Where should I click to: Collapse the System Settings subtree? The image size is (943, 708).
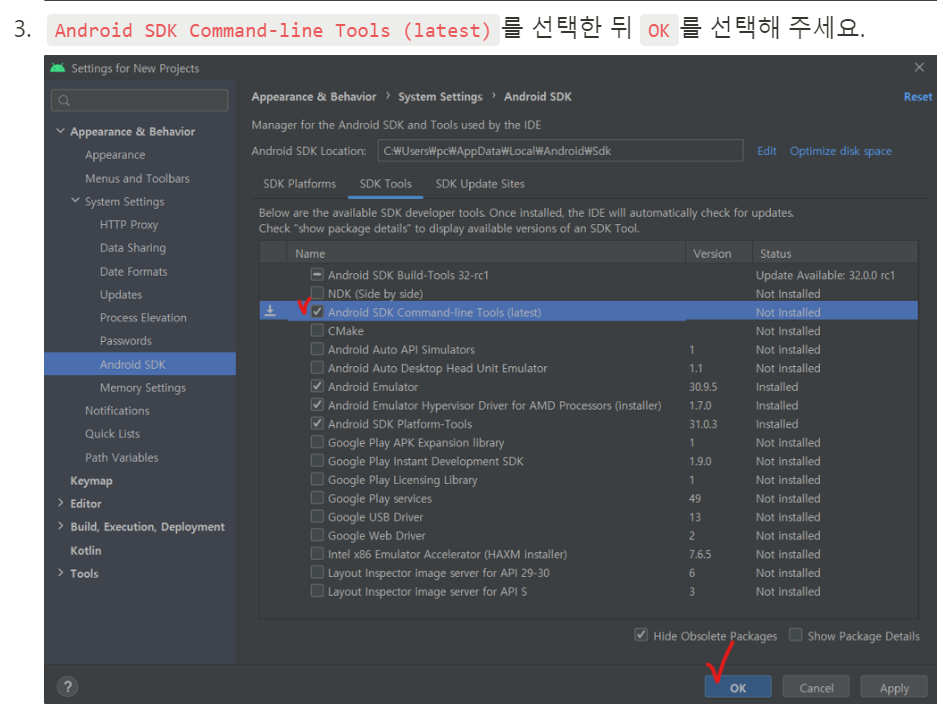tap(75, 200)
